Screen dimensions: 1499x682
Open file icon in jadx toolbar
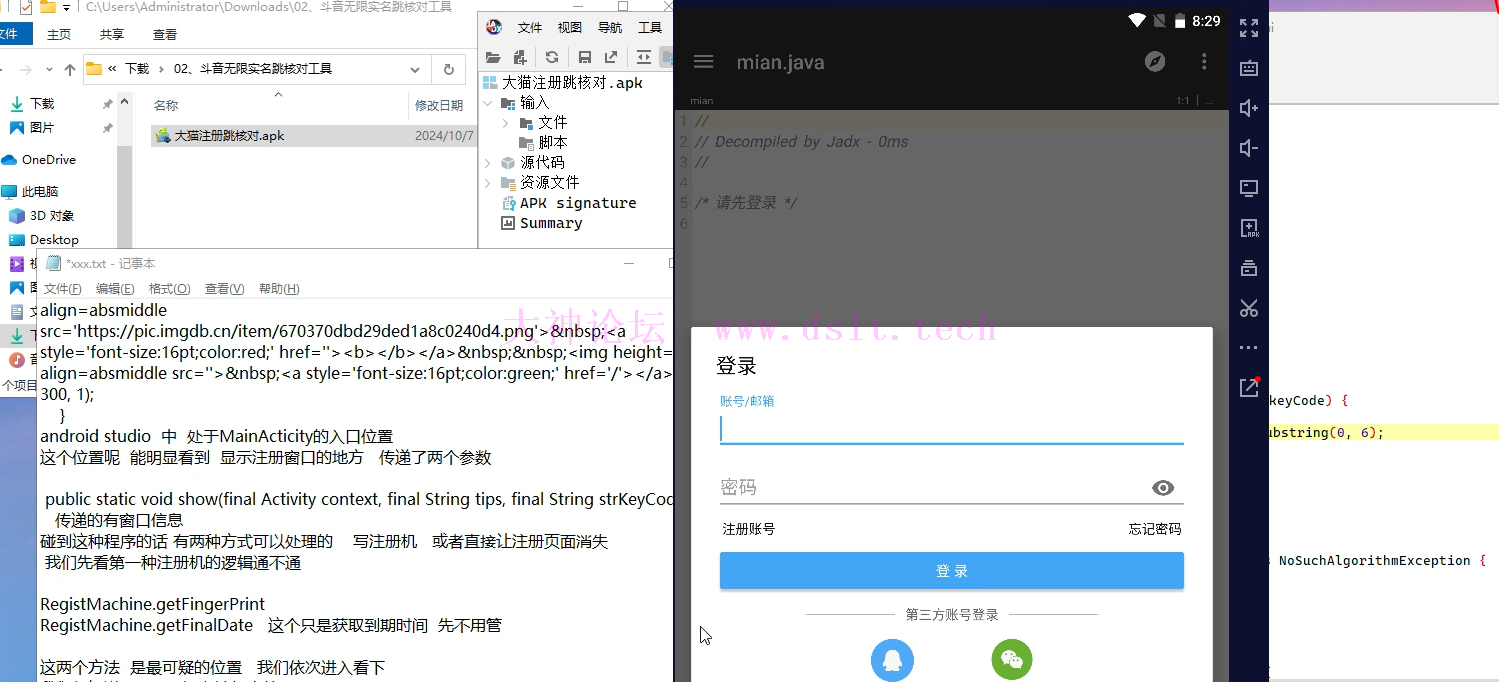(x=493, y=57)
